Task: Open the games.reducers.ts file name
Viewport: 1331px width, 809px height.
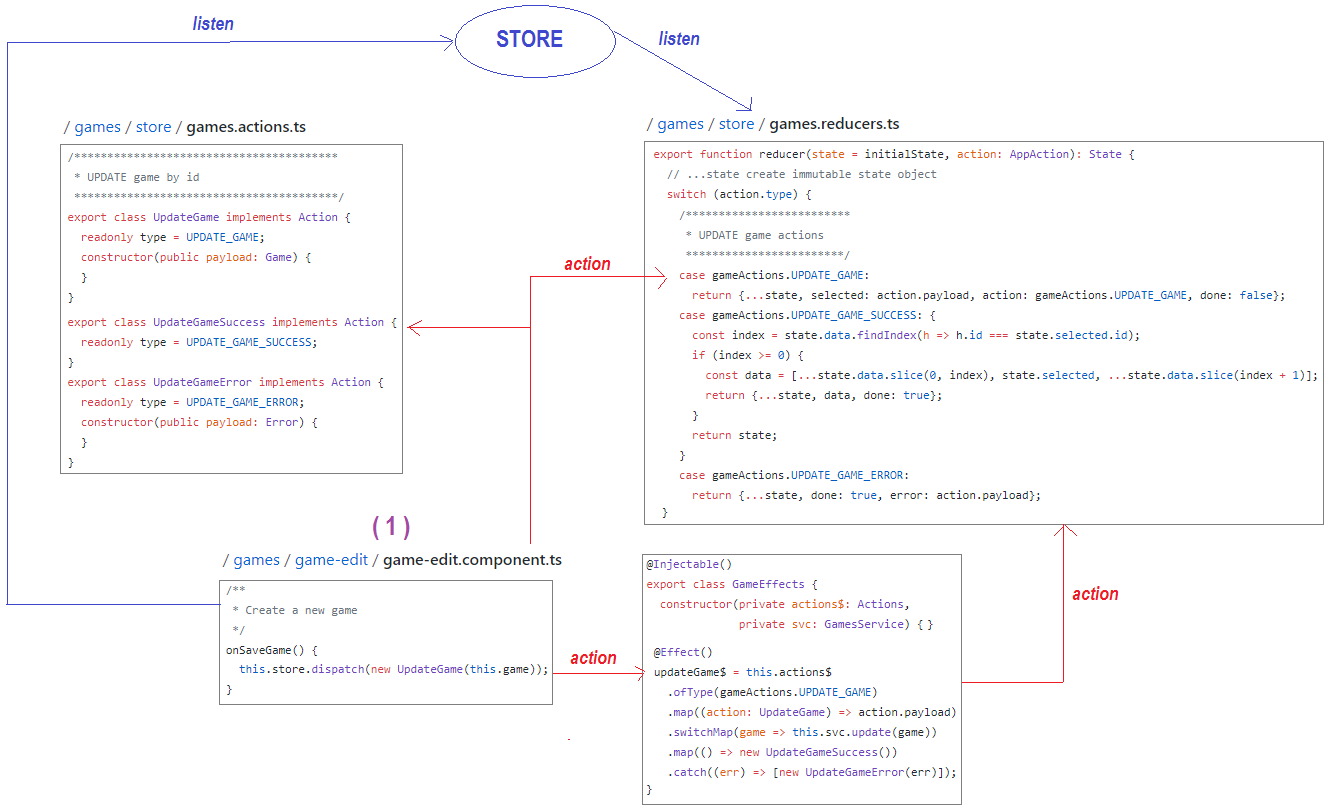Action: [x=834, y=124]
